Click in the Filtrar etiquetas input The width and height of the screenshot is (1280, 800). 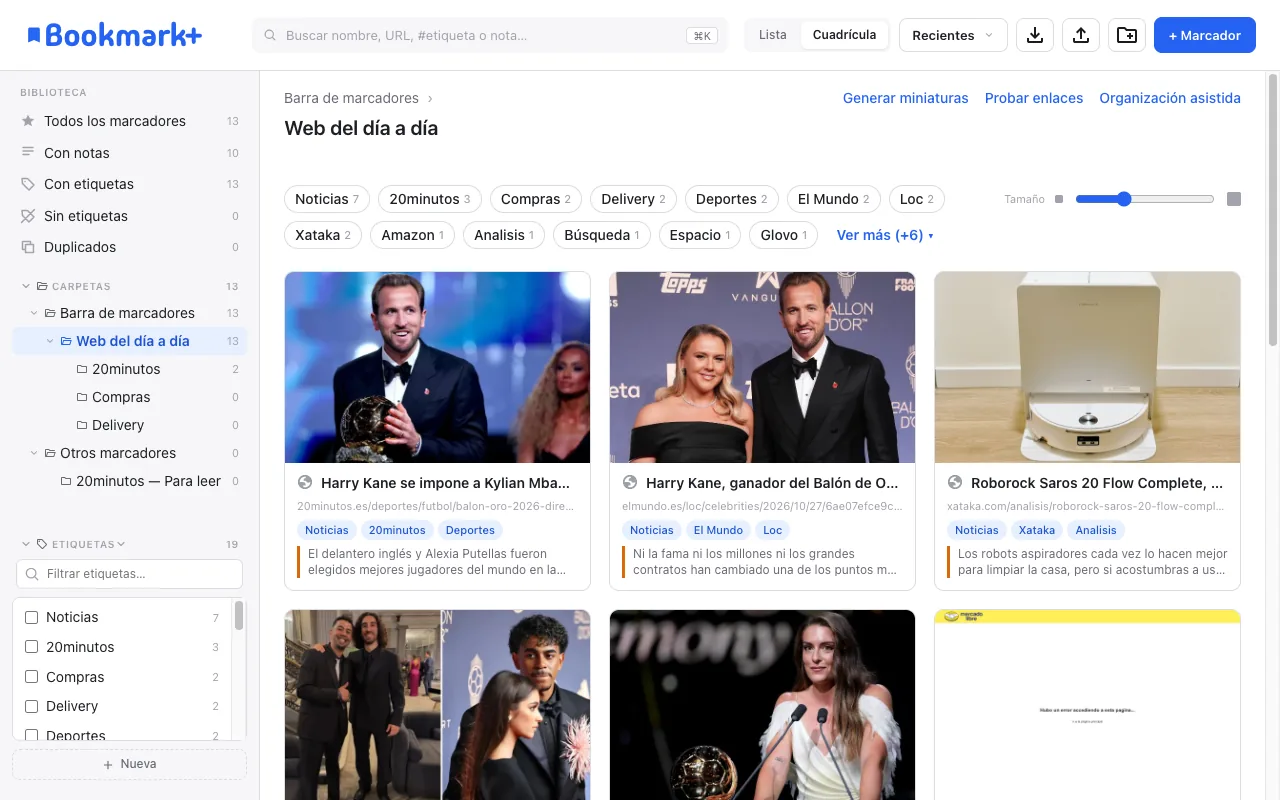[x=129, y=574]
